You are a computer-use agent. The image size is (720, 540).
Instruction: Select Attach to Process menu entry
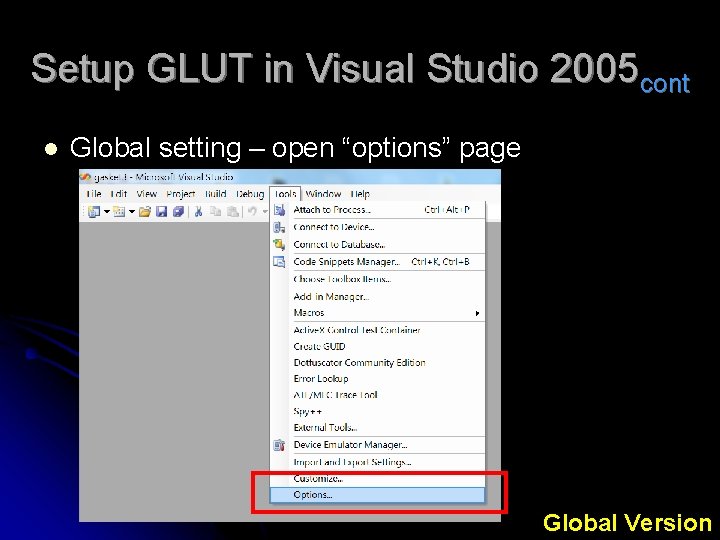point(377,210)
